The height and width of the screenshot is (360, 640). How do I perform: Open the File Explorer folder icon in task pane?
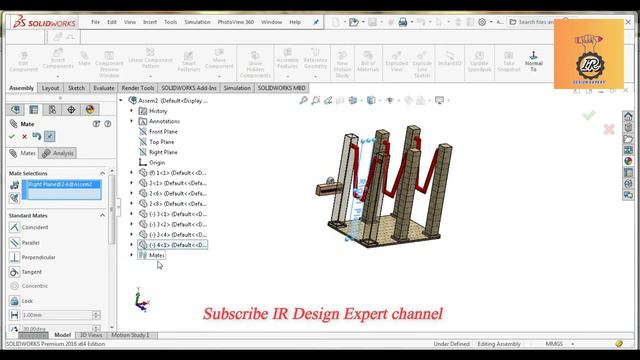pyautogui.click(x=628, y=139)
